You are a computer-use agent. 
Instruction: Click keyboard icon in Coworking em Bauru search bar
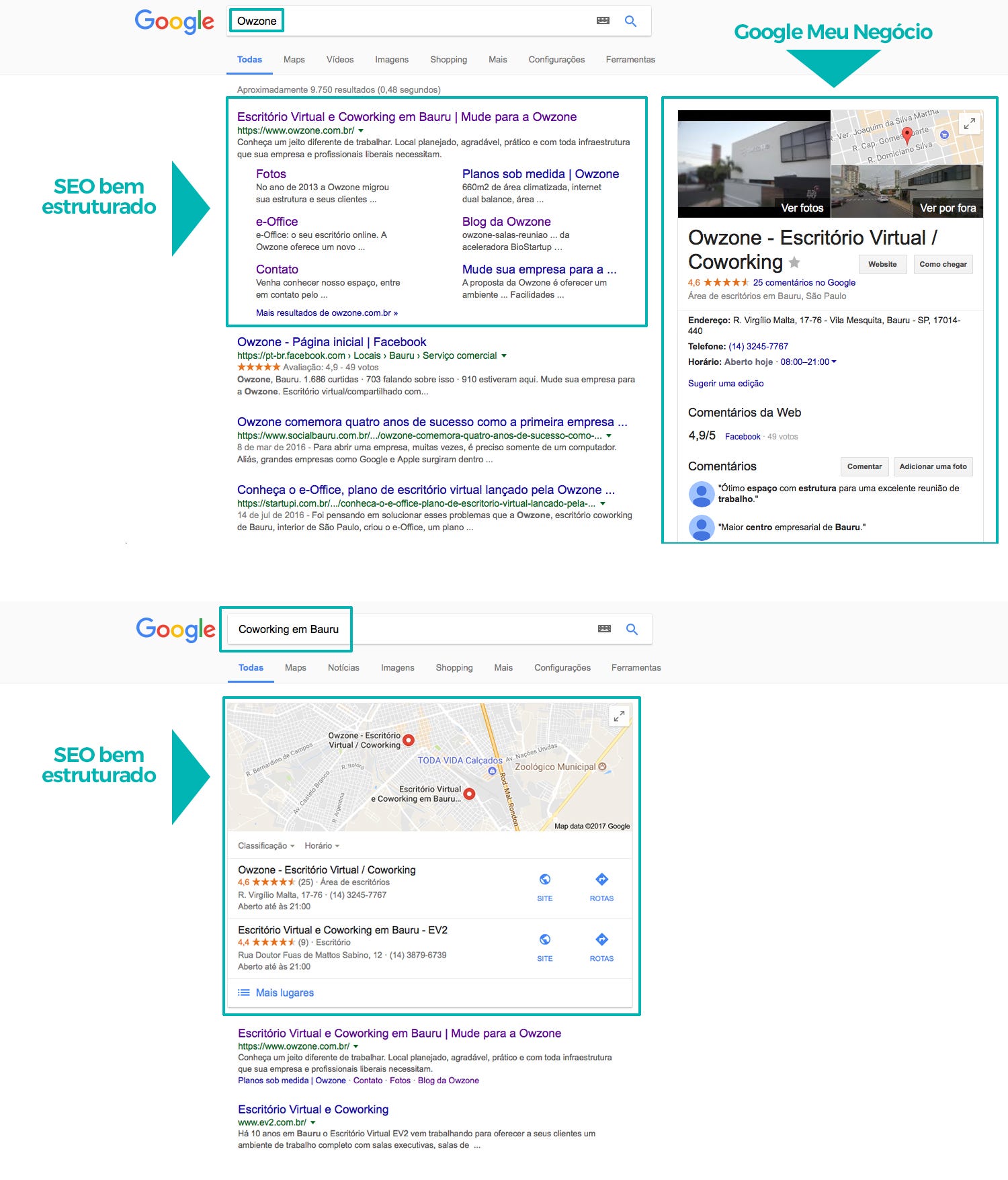pos(604,629)
